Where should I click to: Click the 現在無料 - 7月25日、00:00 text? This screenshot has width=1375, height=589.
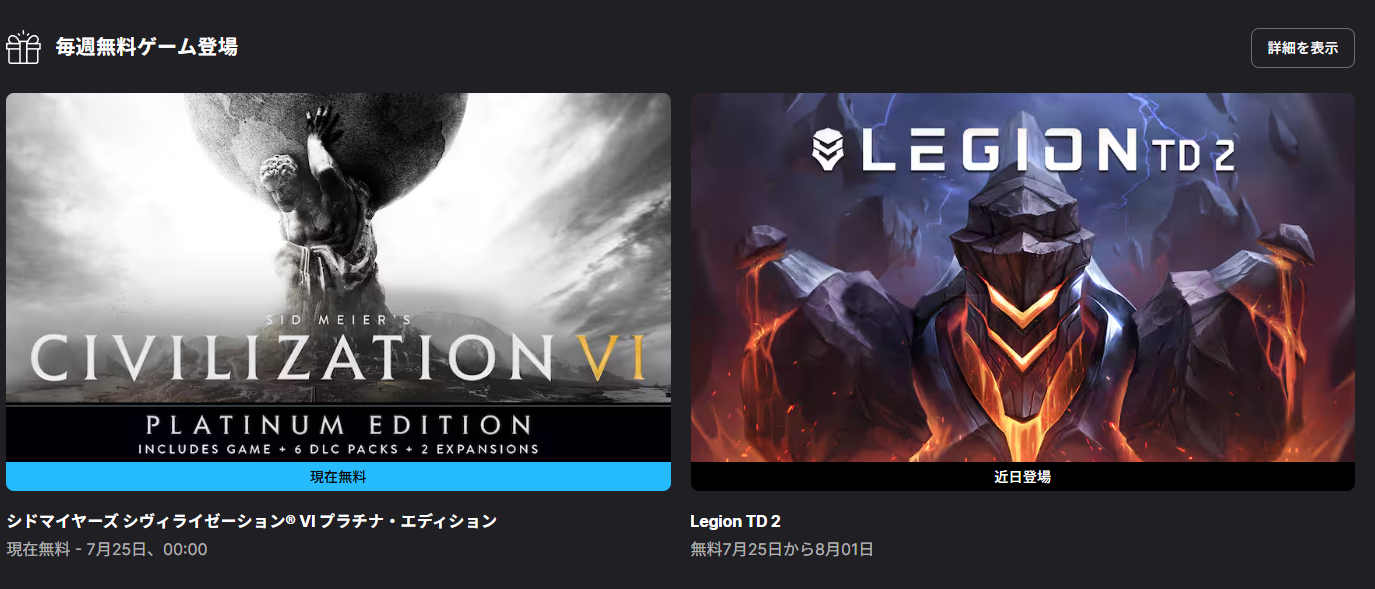coord(107,549)
